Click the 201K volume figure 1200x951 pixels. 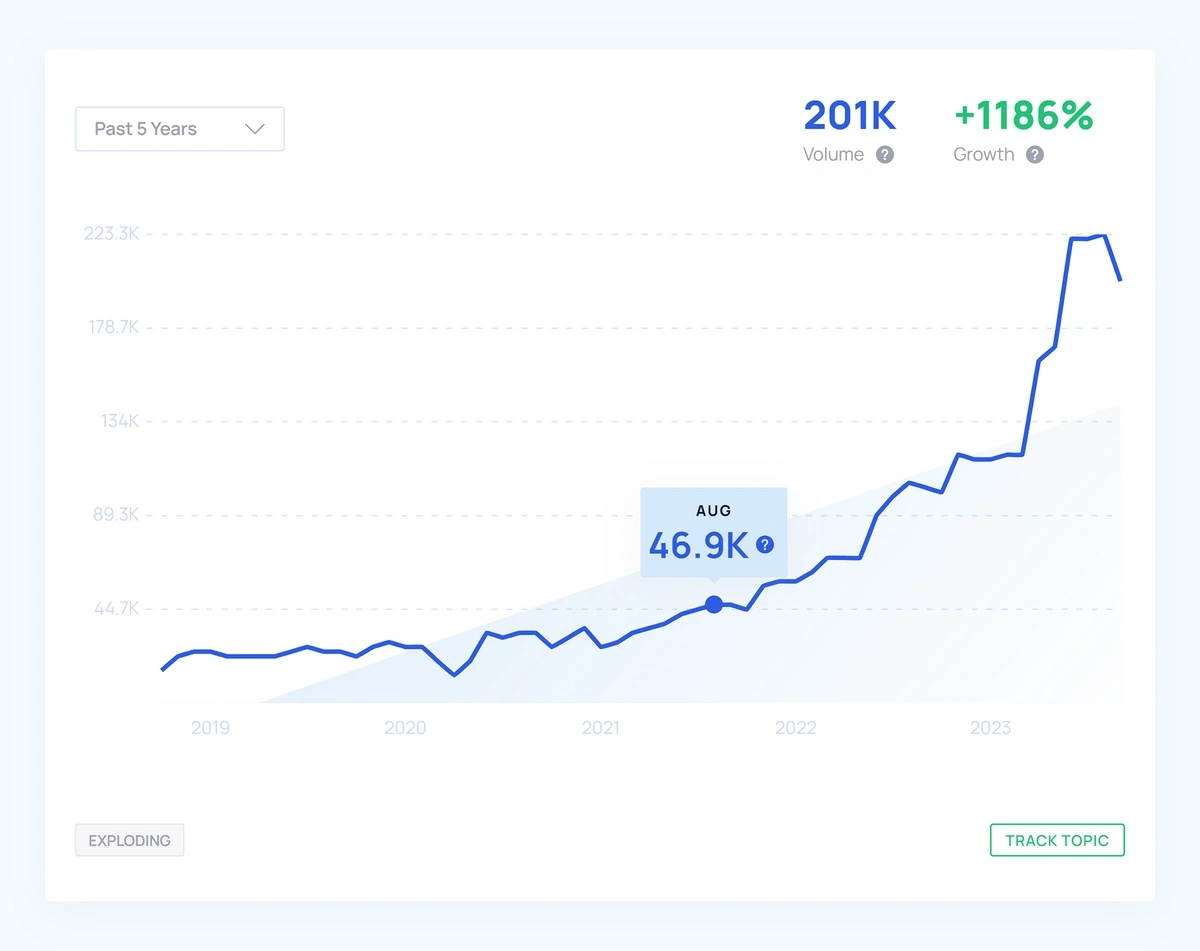(x=849, y=115)
